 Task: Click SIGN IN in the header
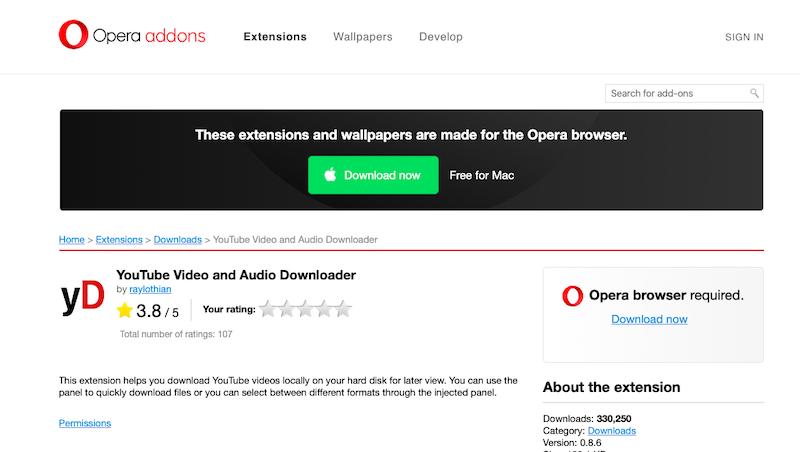click(x=744, y=37)
